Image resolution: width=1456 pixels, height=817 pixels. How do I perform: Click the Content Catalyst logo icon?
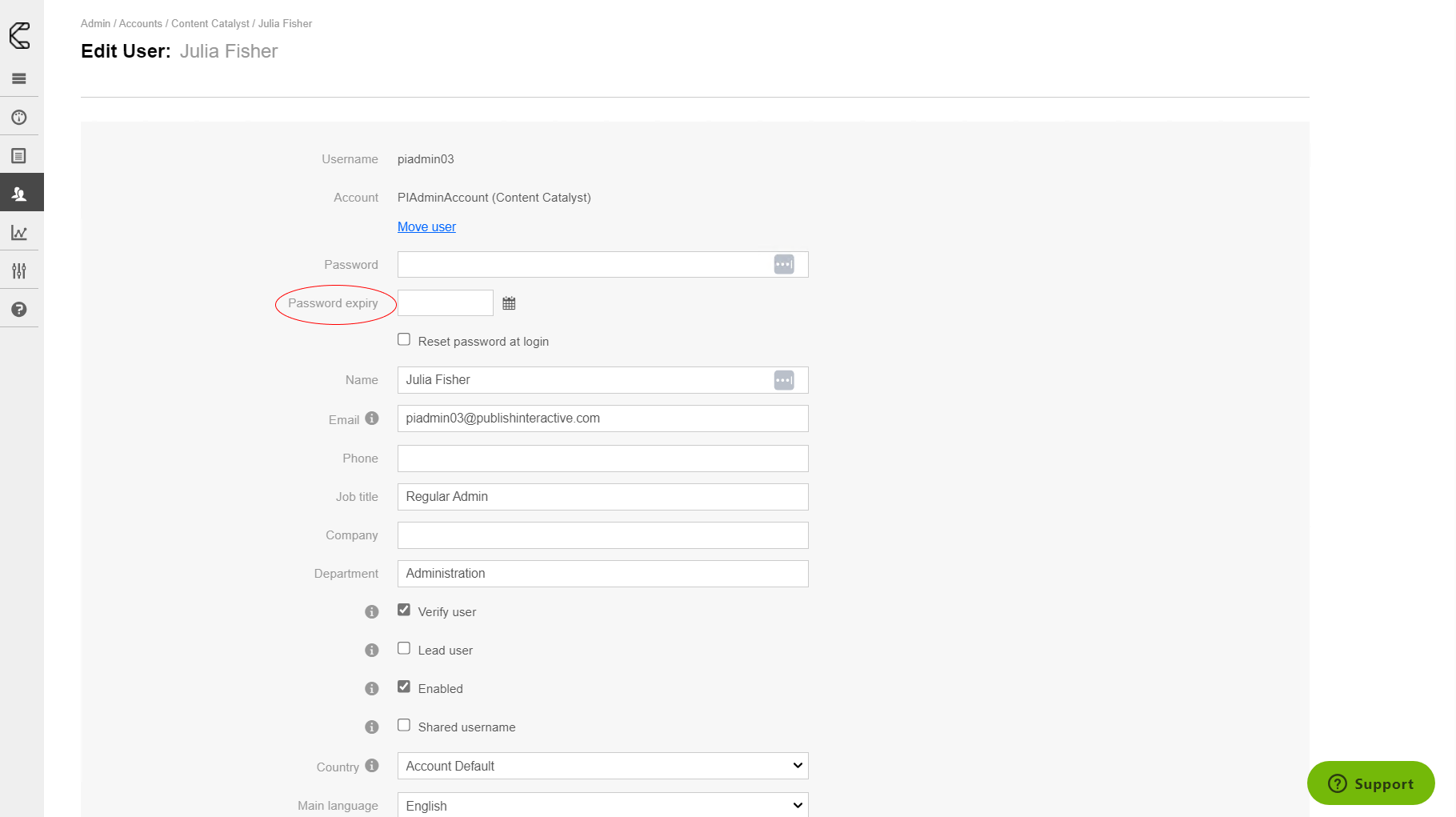(x=20, y=35)
